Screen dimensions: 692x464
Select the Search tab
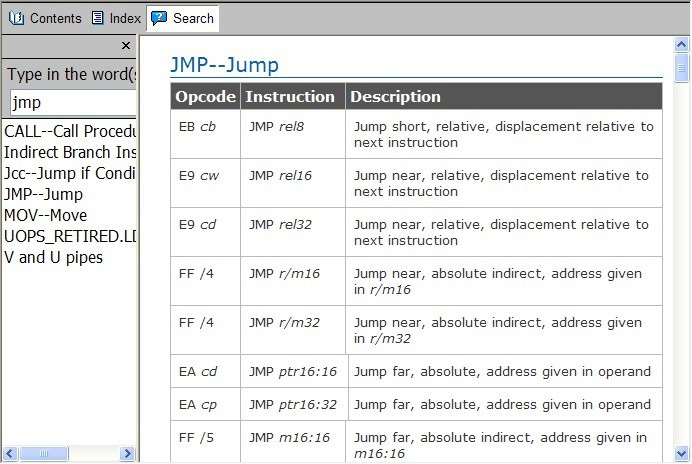pyautogui.click(x=183, y=19)
